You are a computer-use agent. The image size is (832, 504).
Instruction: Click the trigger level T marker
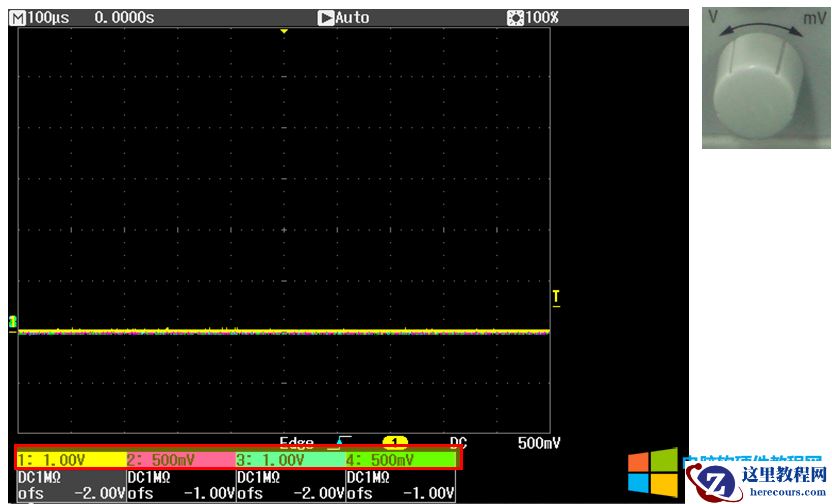tap(556, 297)
